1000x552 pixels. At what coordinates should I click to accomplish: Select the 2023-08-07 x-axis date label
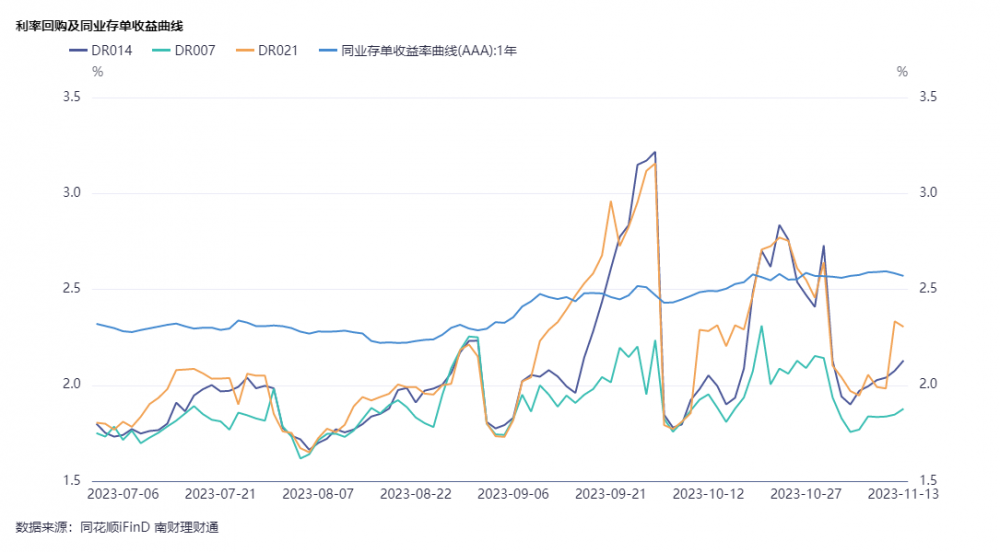(318, 493)
